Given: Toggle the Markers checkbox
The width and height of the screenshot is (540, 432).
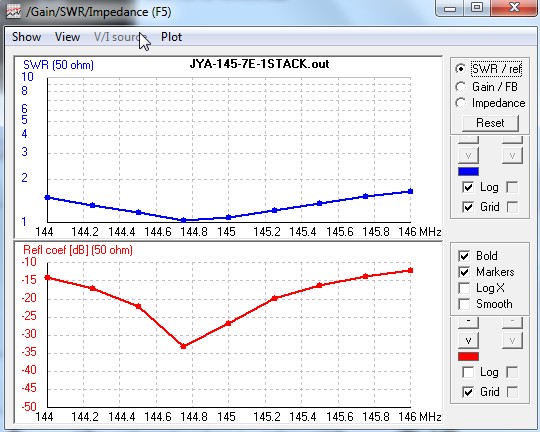Looking at the screenshot, I should point(464,272).
